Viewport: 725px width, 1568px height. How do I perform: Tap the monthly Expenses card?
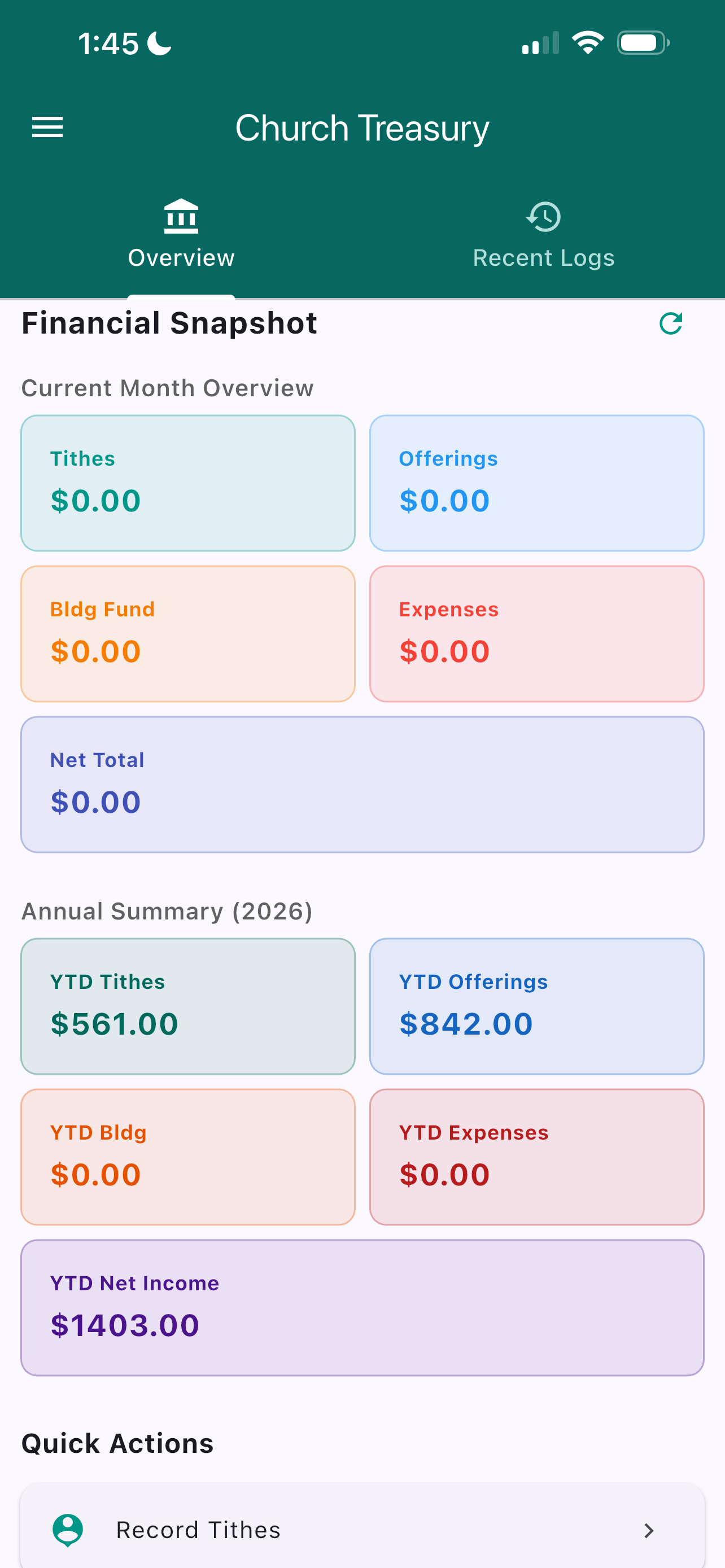[536, 634]
